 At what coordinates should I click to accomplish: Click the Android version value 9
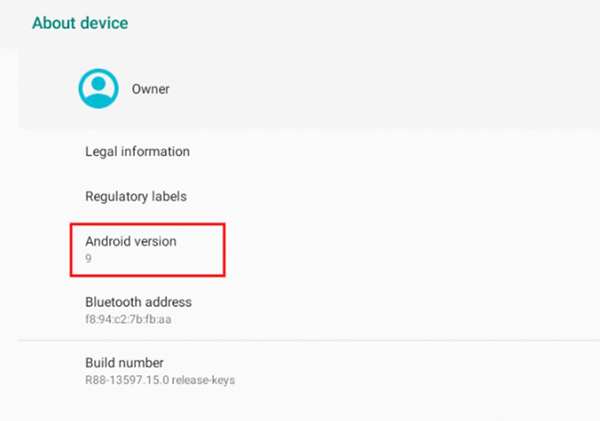88,259
